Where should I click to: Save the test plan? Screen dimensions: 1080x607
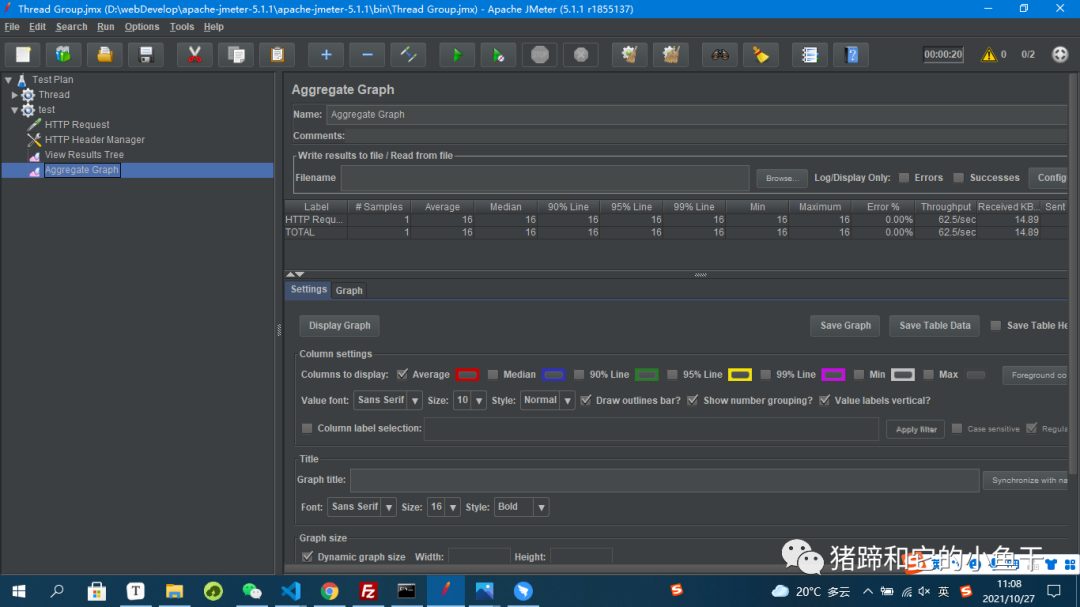[x=146, y=54]
